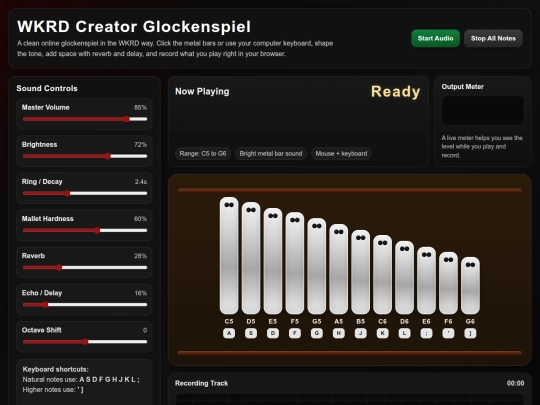Click the apostrophe key cap under F6

click(x=448, y=333)
